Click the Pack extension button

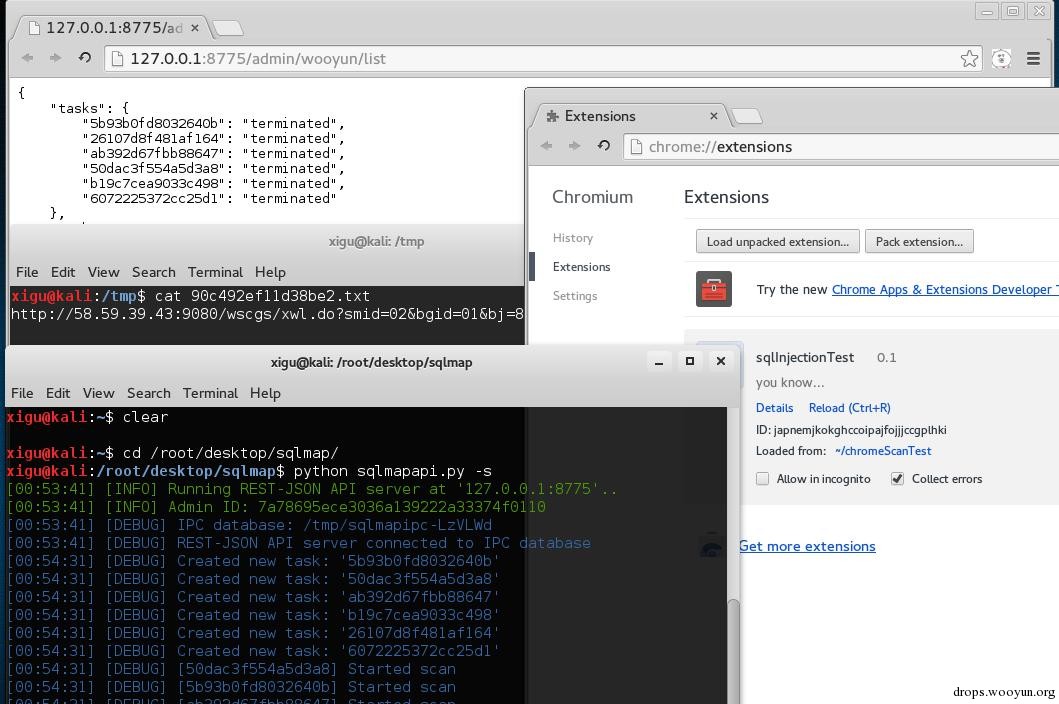(x=918, y=242)
